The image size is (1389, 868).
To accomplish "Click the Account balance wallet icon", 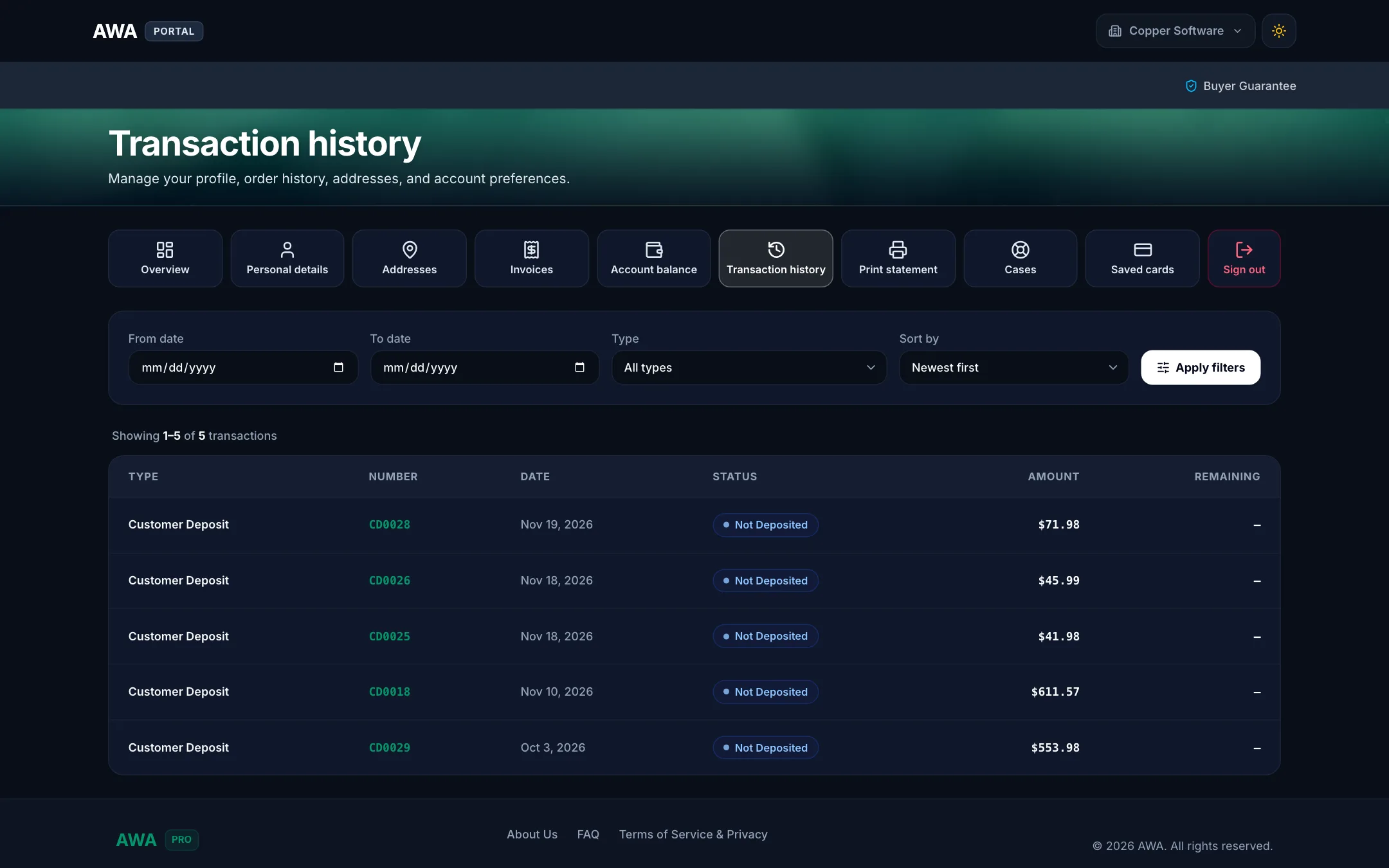I will coord(654,249).
